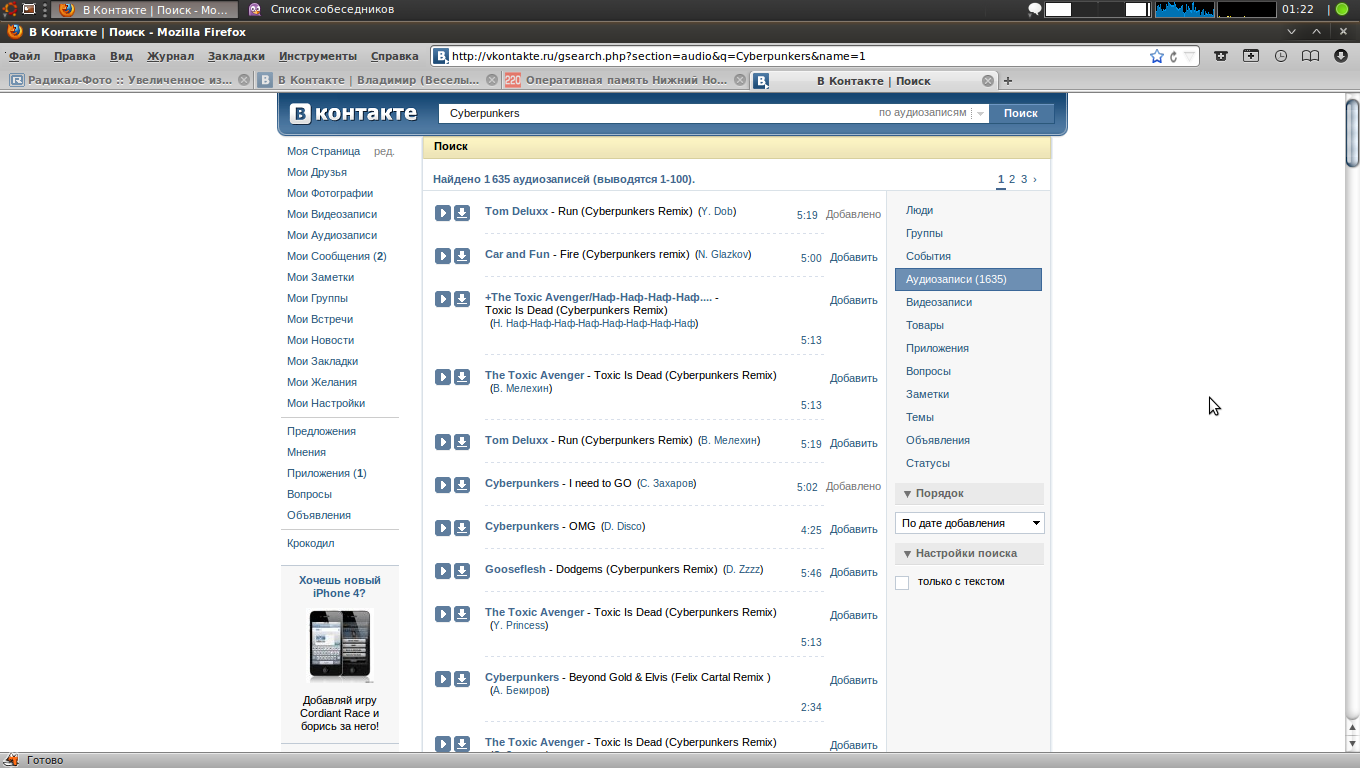
Task: Open 'по аудиозаписям' search type dropdown
Action: point(980,114)
